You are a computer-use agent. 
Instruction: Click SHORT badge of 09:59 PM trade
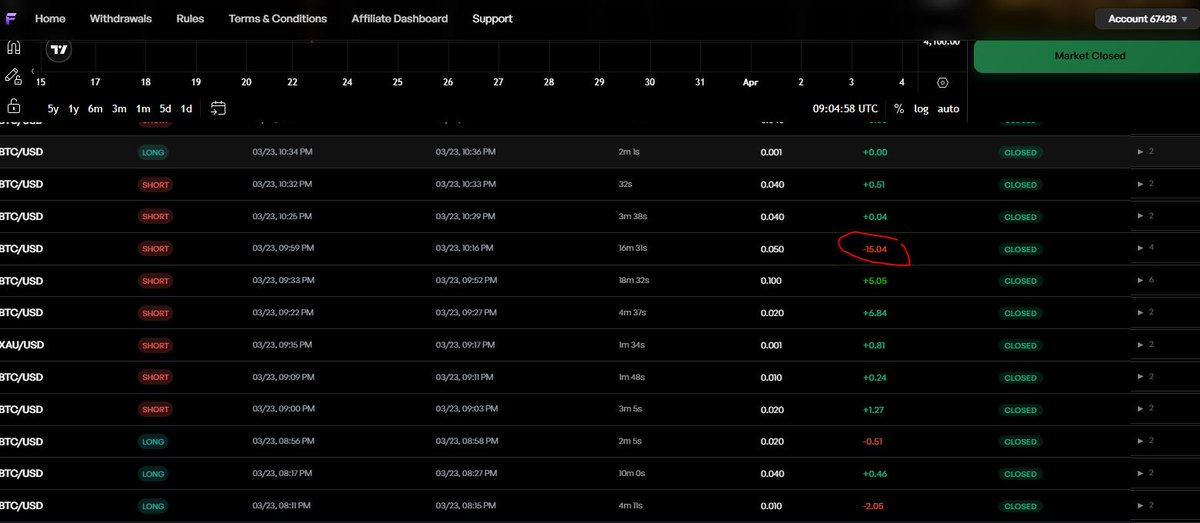155,249
